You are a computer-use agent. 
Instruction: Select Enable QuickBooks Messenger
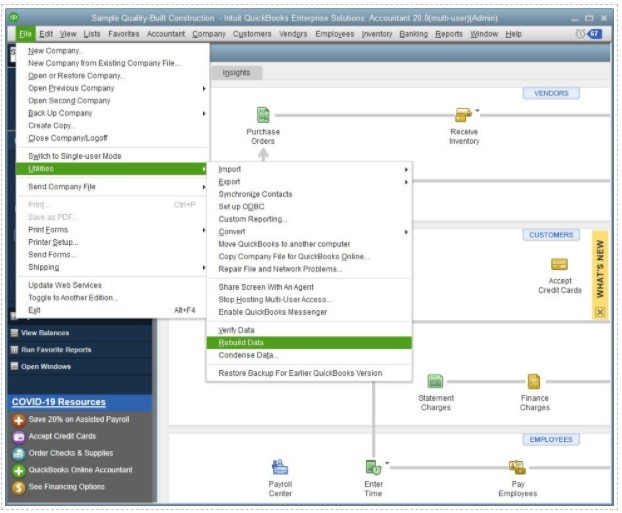[309, 312]
